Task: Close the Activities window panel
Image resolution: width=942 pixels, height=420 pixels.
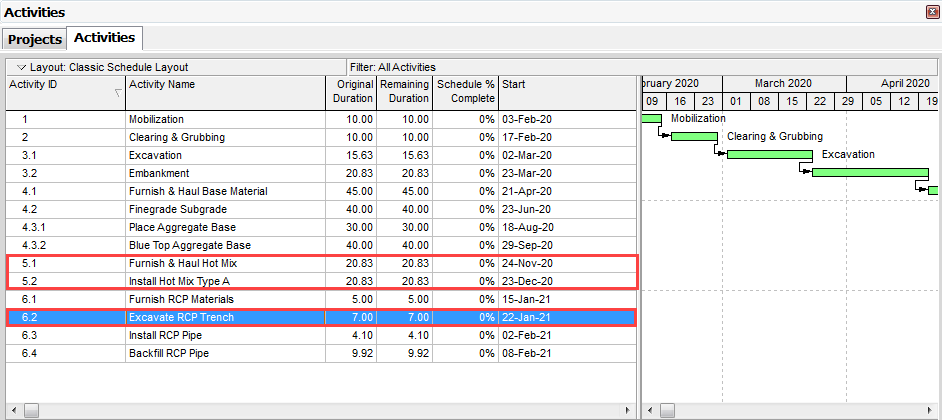Action: [931, 12]
